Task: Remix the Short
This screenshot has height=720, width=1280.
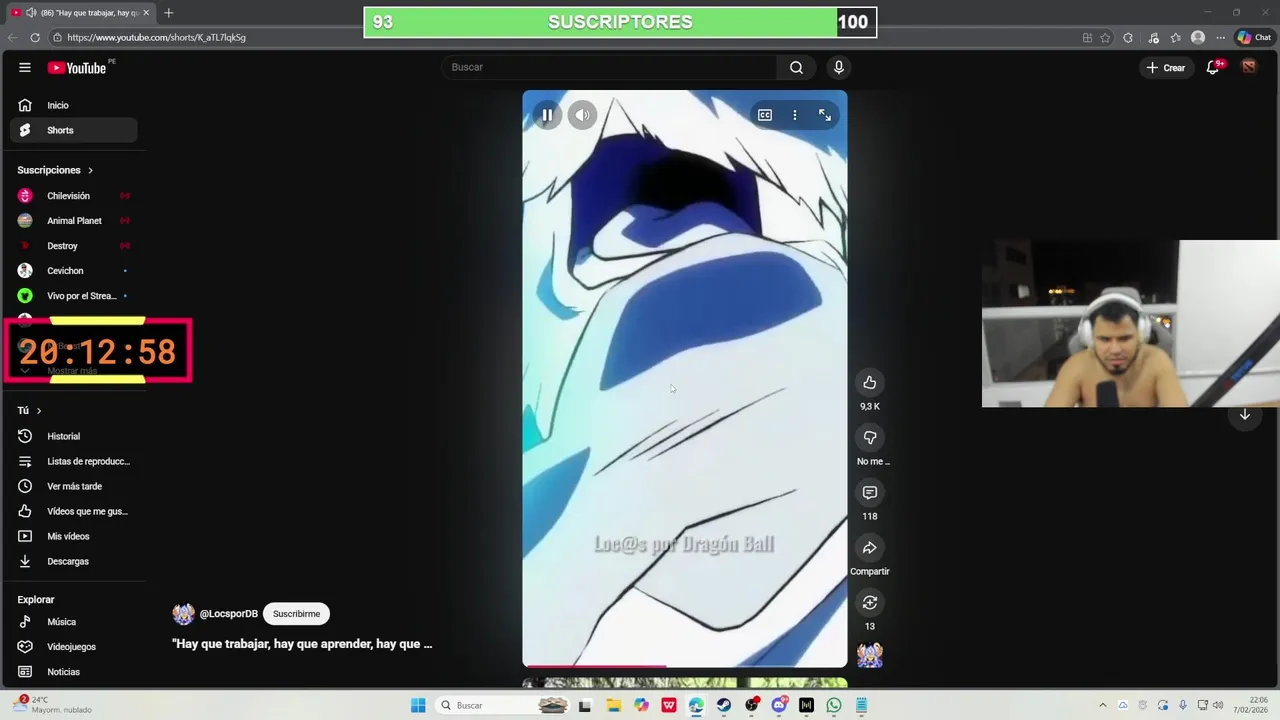Action: [x=870, y=602]
